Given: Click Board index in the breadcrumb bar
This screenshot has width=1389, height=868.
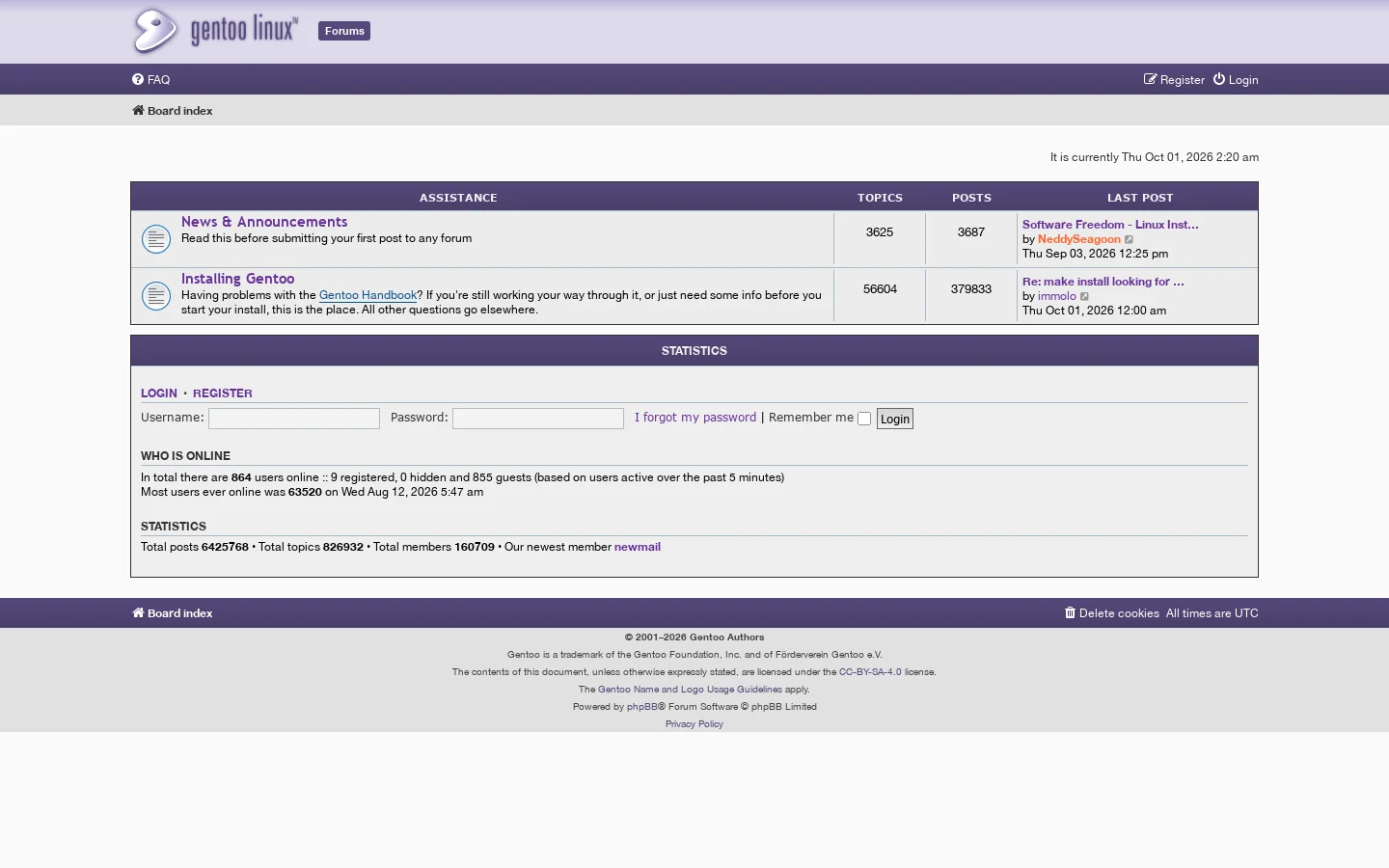Looking at the screenshot, I should point(173,111).
